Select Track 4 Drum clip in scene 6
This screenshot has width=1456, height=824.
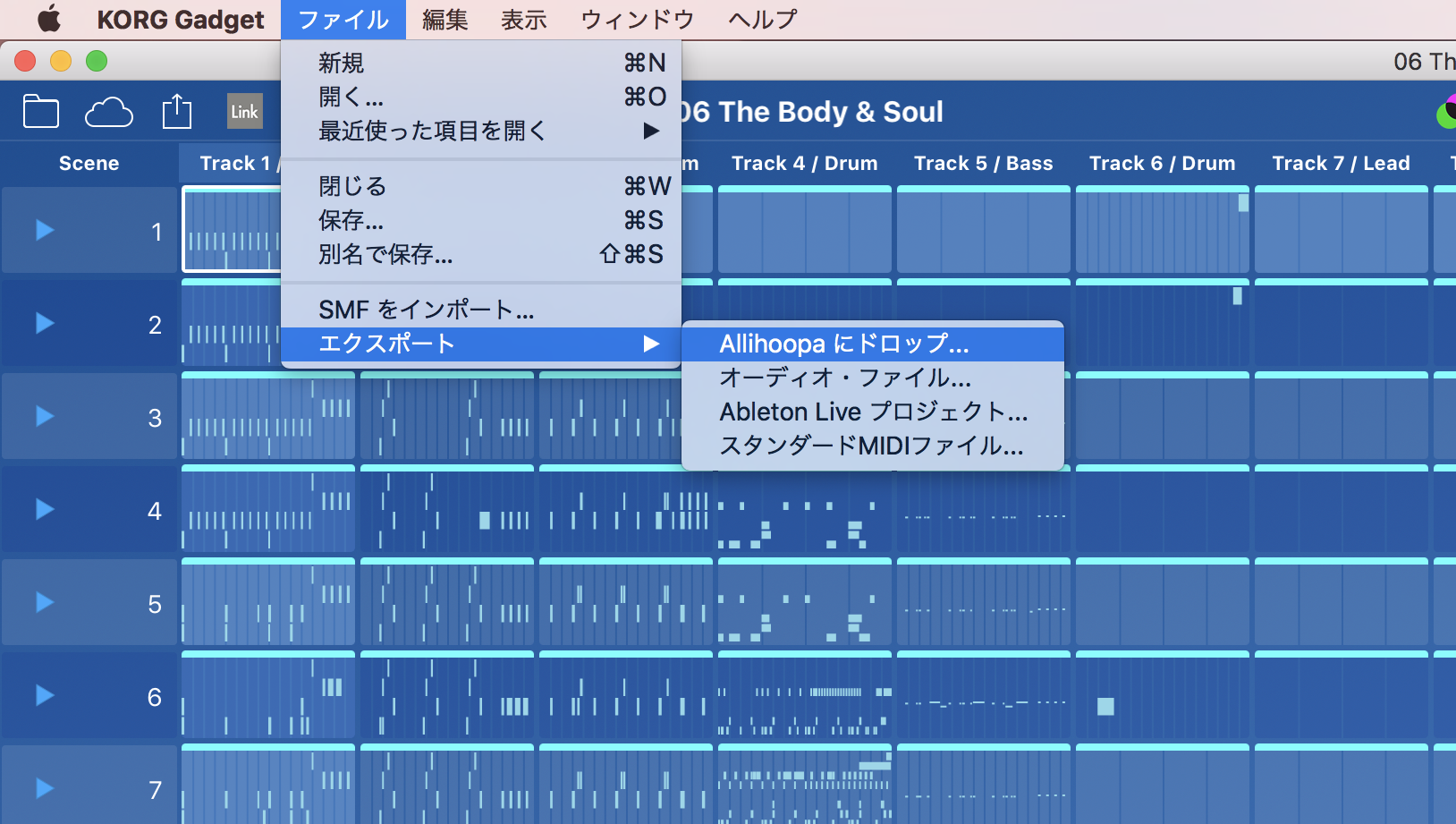[805, 694]
